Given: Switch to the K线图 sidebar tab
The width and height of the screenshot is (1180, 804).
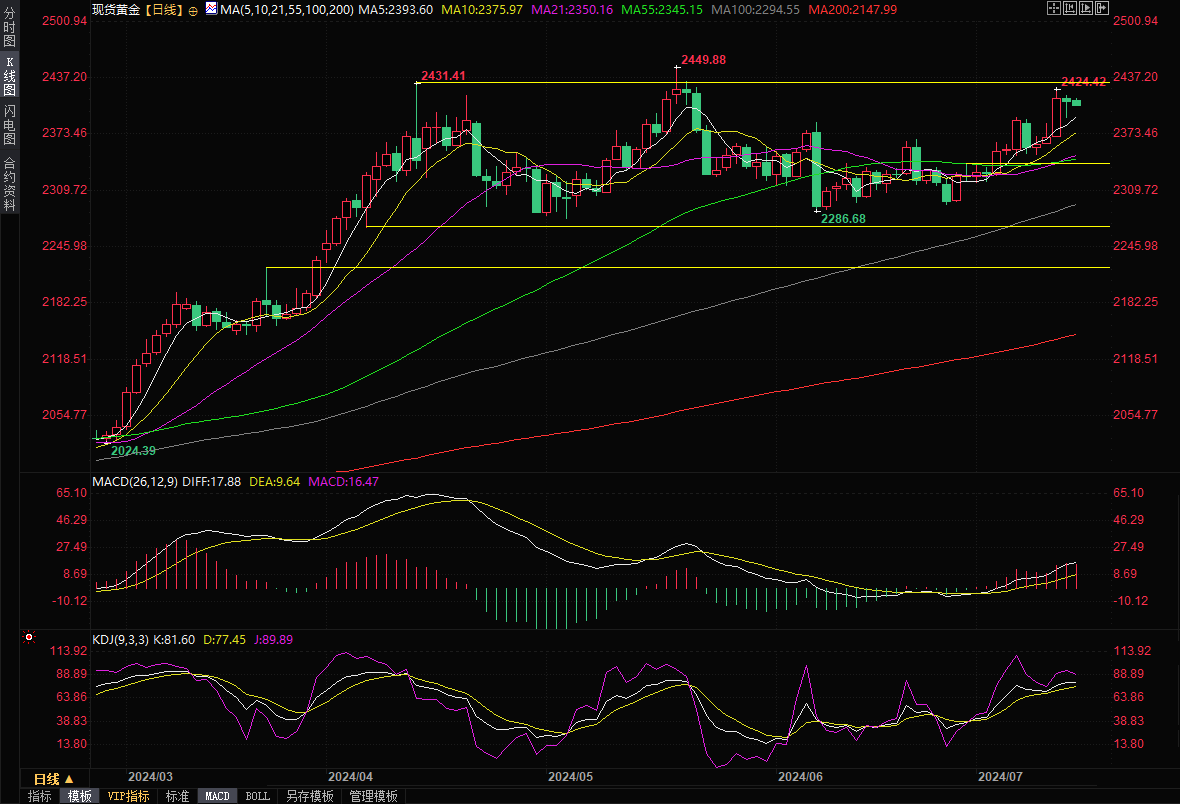Looking at the screenshot, I should pyautogui.click(x=9, y=75).
